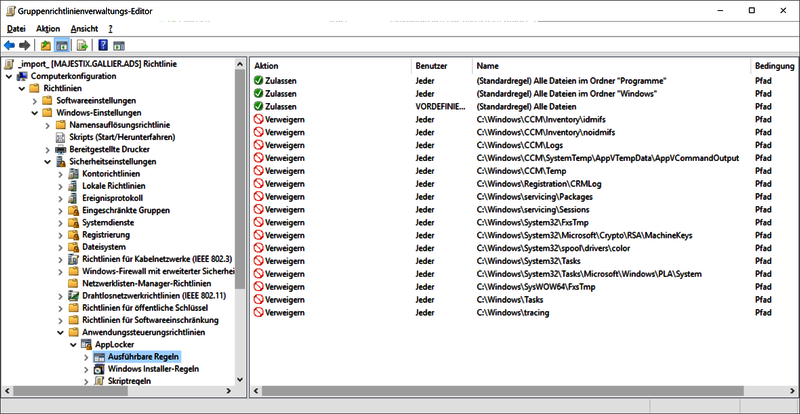Image resolution: width=800 pixels, height=414 pixels.
Task: Open the Datei menu
Action: click(16, 29)
